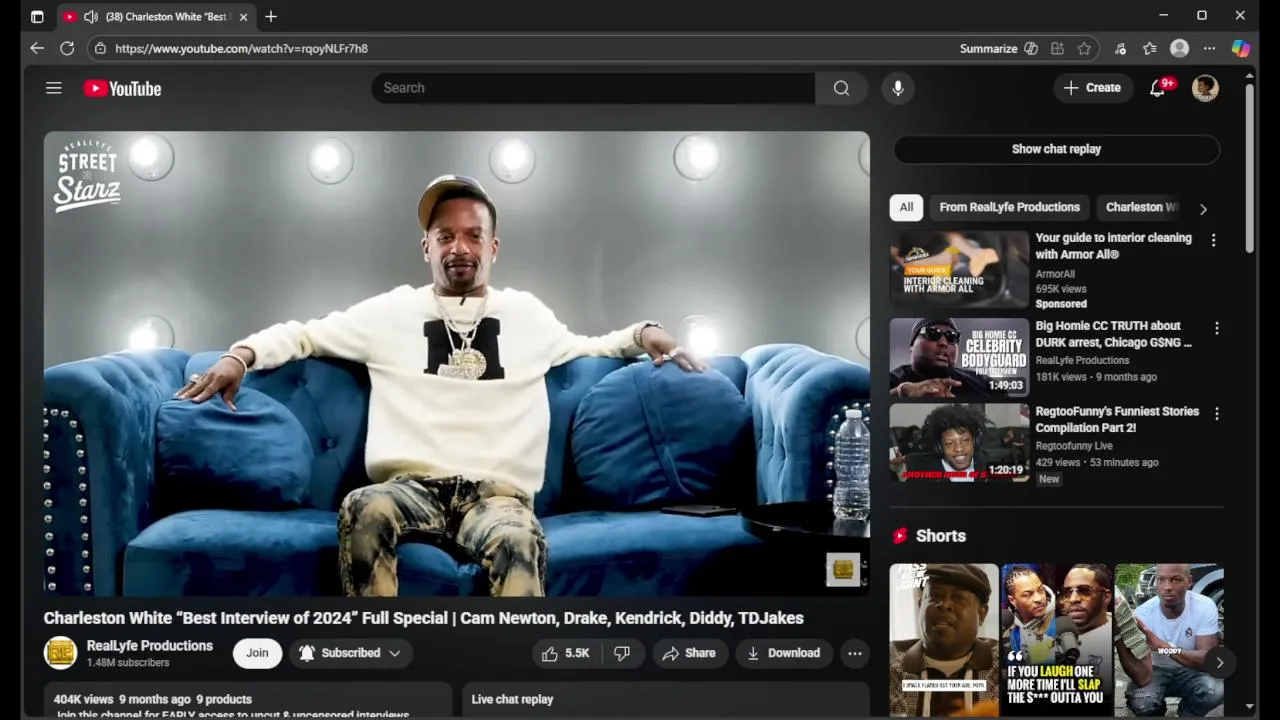
Task: Open more actions ellipsis under the video
Action: pyautogui.click(x=855, y=653)
